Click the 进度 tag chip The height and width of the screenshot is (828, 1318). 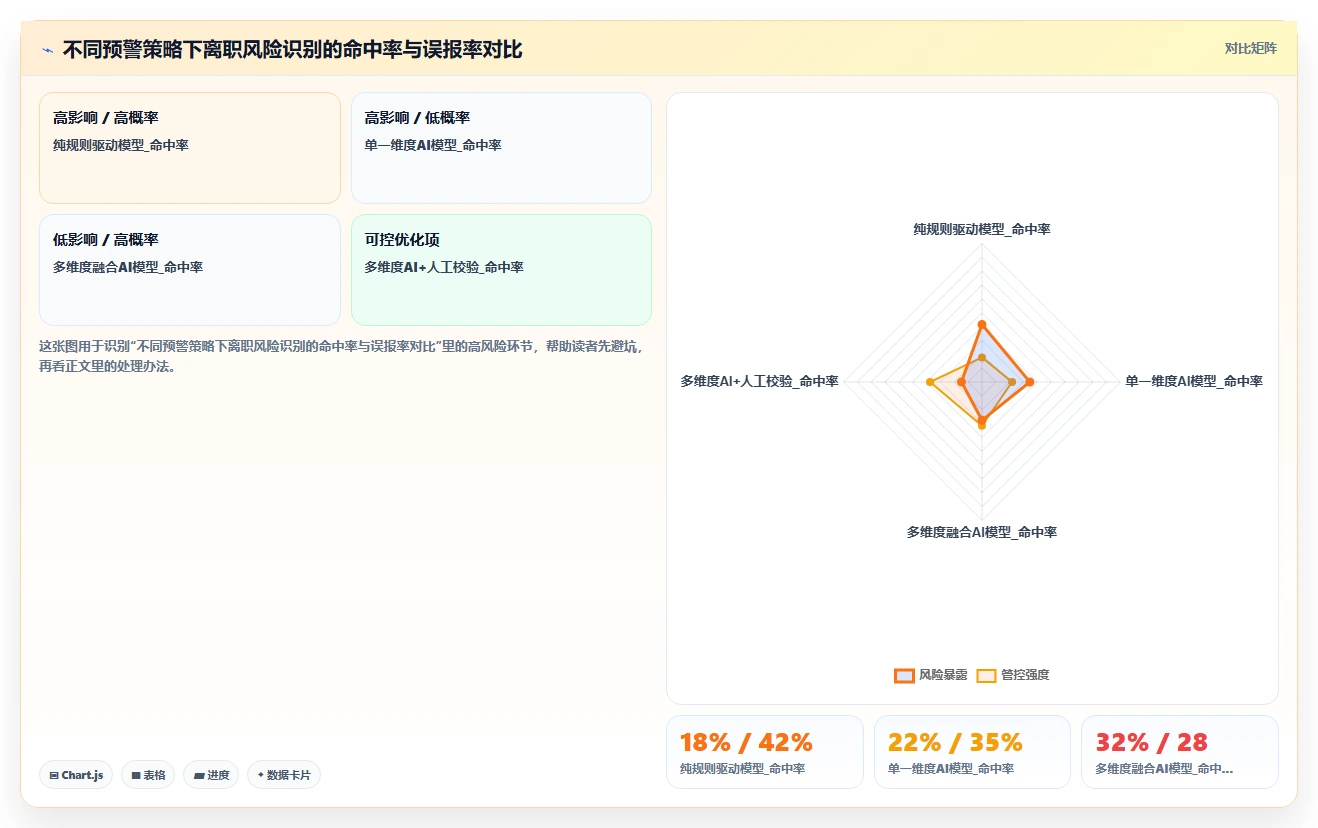[x=211, y=775]
